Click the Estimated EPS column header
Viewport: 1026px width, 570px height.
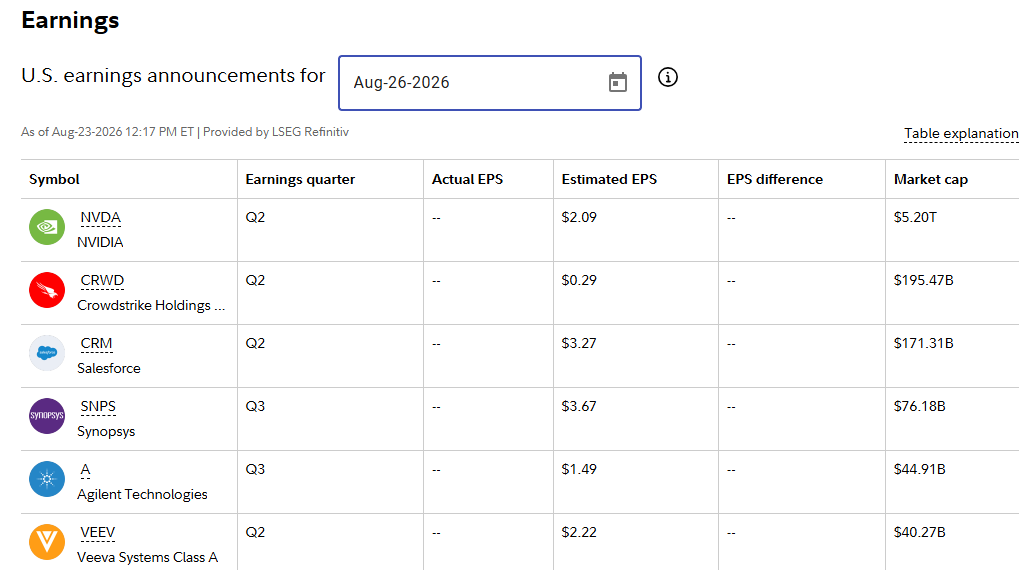tap(609, 179)
